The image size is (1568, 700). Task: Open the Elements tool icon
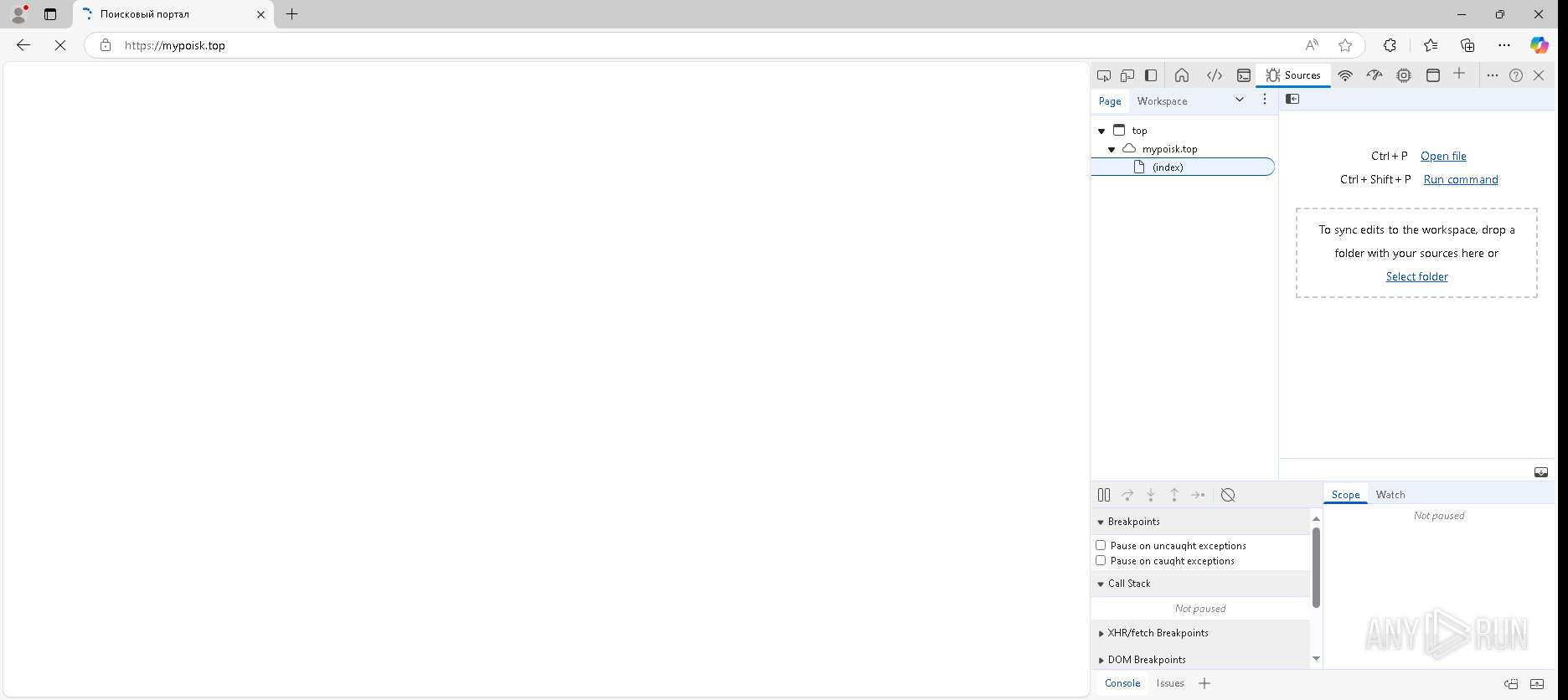pos(1214,75)
